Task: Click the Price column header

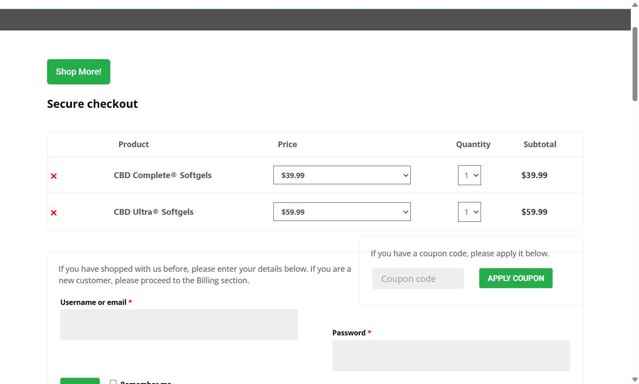Action: pos(287,144)
